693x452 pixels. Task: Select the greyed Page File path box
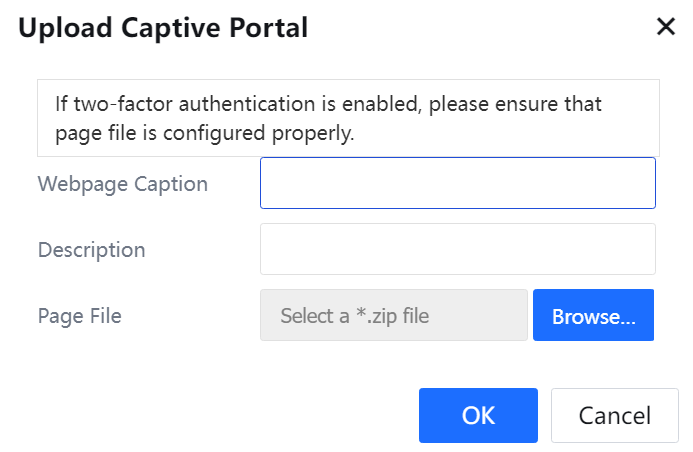[x=393, y=316]
